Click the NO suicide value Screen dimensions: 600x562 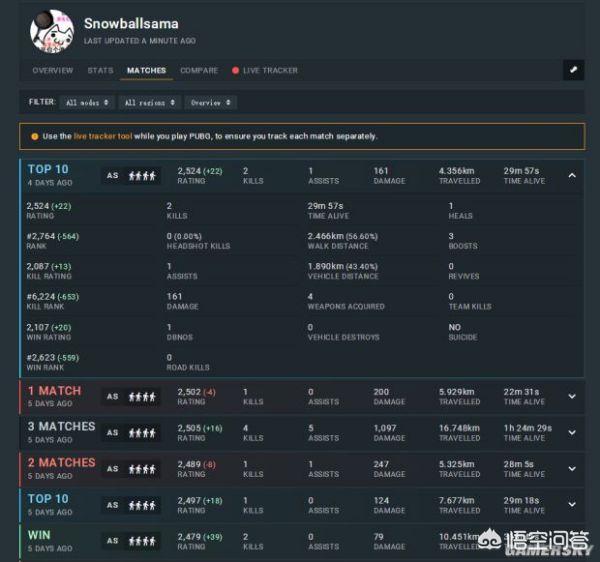click(x=455, y=327)
